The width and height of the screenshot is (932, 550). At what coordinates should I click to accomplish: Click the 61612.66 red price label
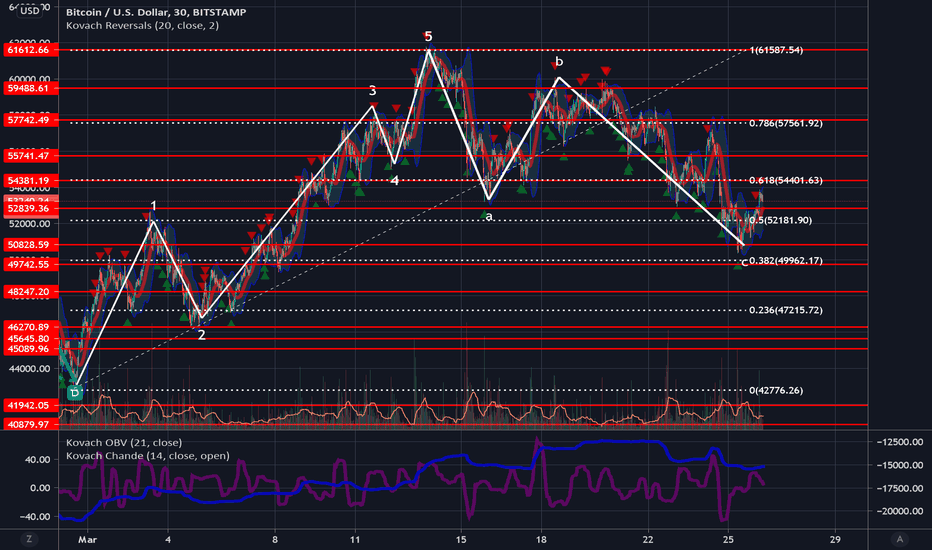(x=31, y=50)
